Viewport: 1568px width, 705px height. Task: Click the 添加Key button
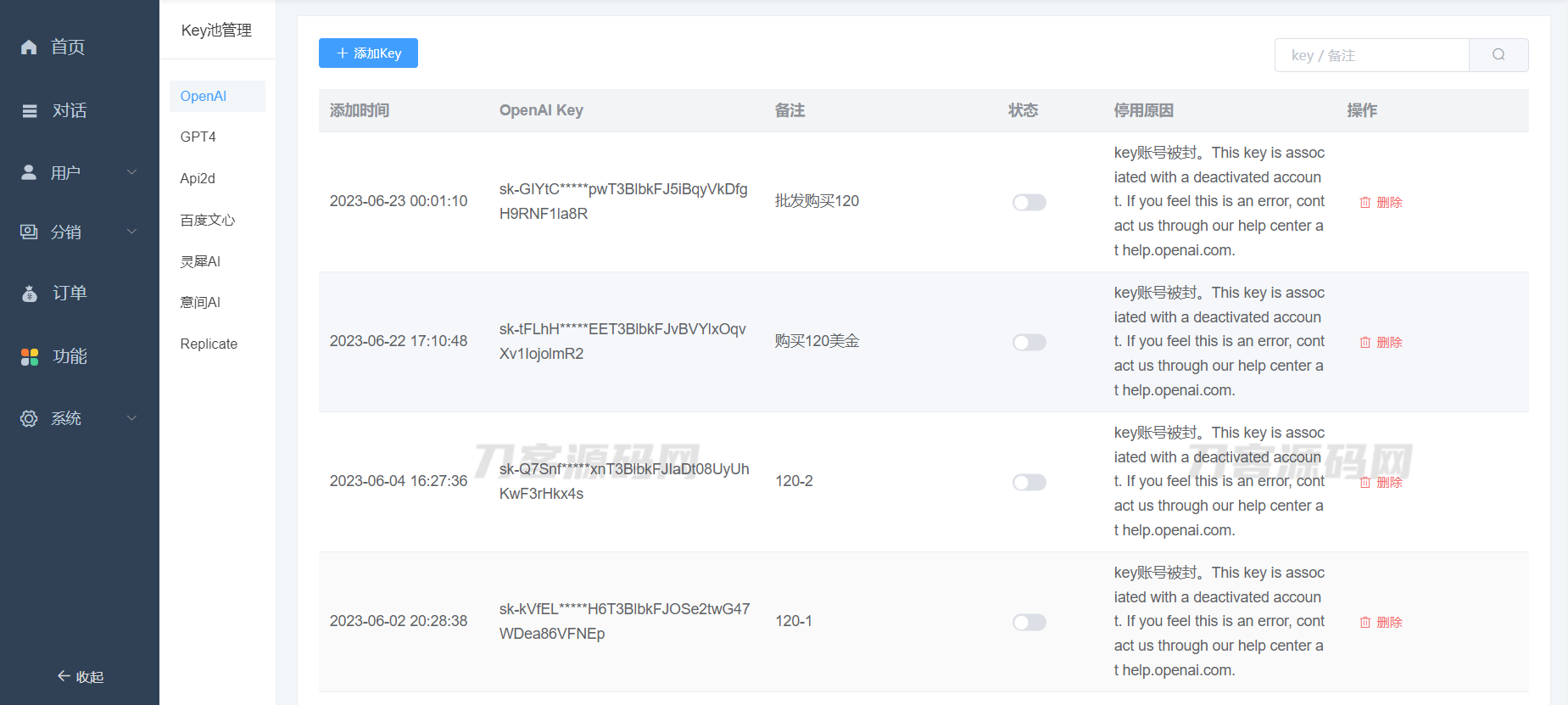[x=368, y=53]
